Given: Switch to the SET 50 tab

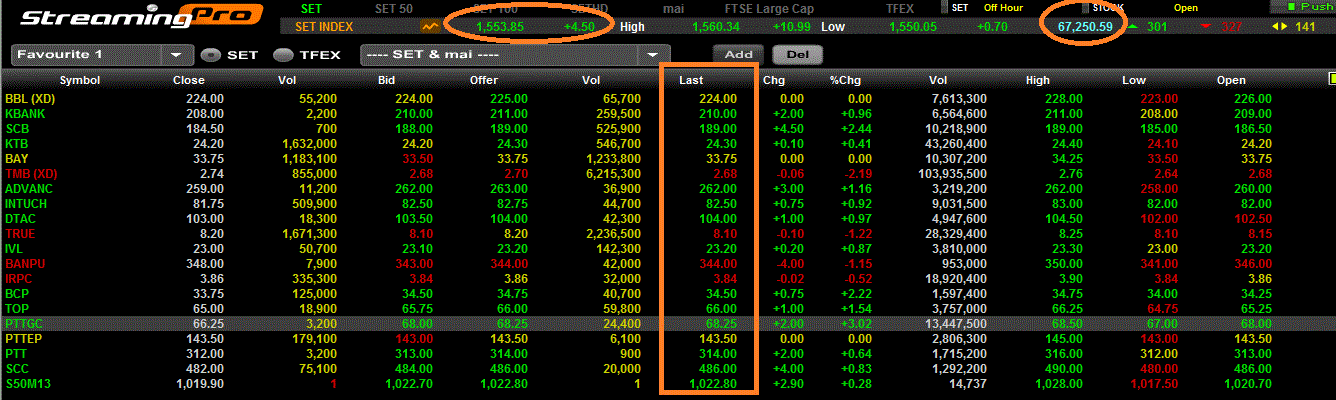Looking at the screenshot, I should point(393,8).
